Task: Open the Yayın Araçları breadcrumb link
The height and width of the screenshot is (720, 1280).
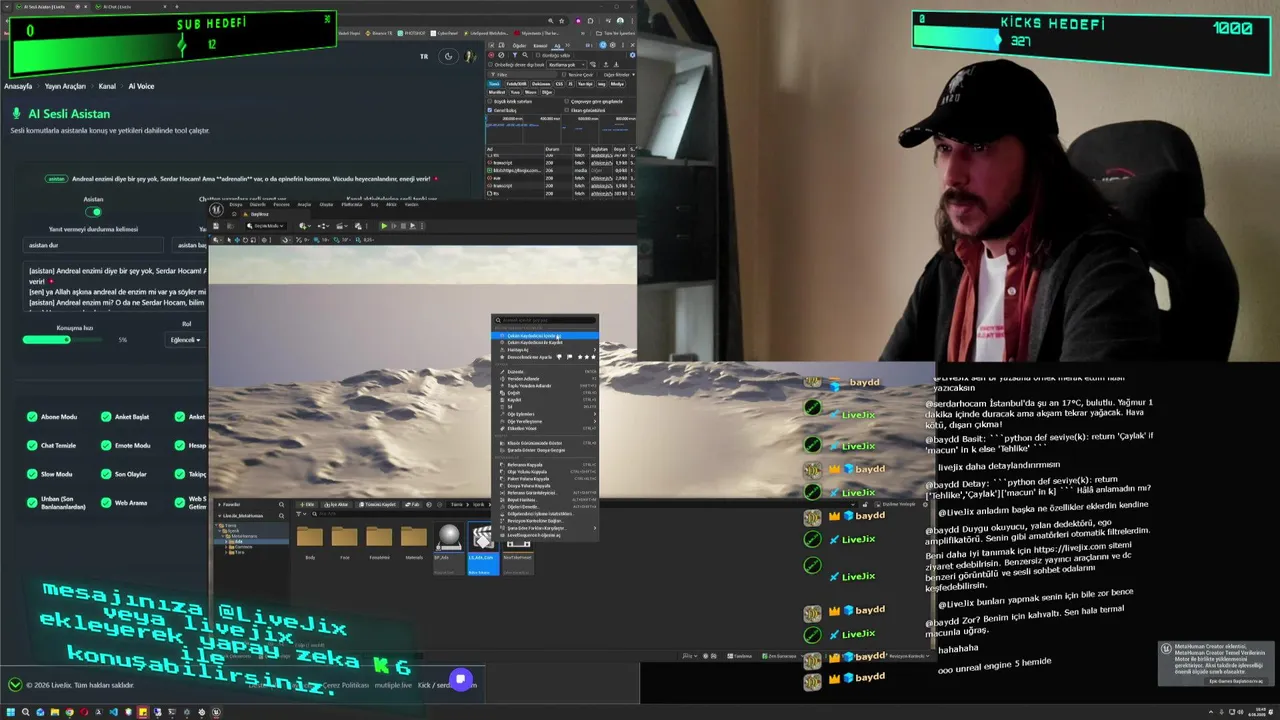Action: pyautogui.click(x=65, y=86)
